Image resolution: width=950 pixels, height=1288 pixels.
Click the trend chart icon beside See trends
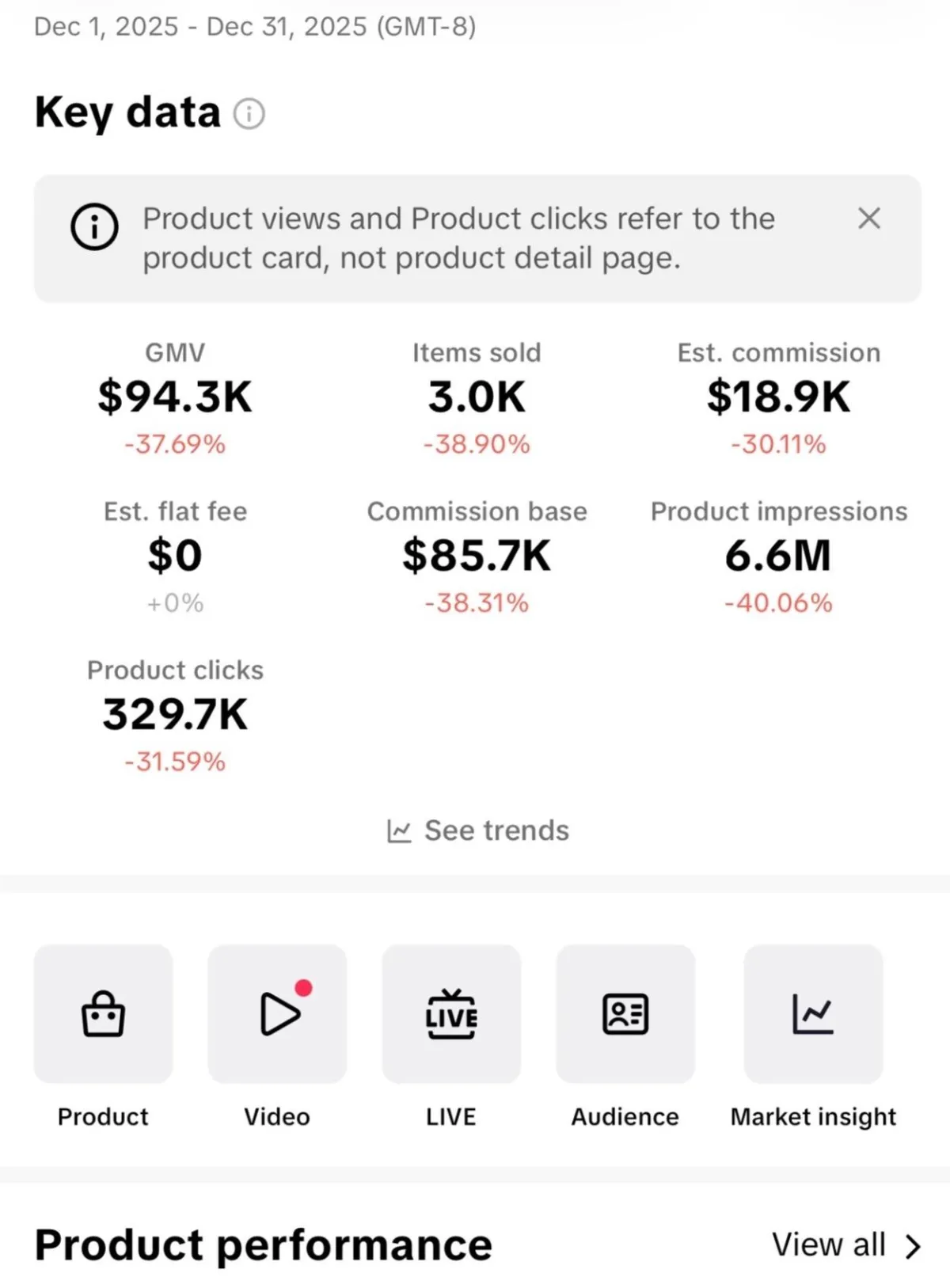tap(399, 830)
